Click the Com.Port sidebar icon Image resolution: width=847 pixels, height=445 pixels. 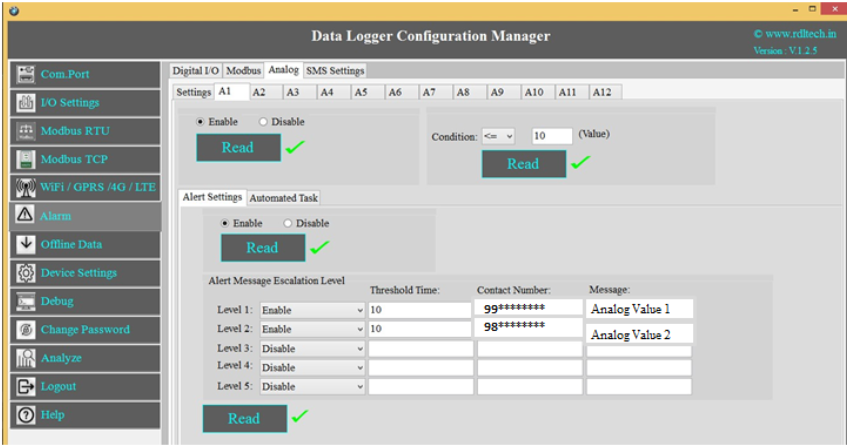point(25,74)
